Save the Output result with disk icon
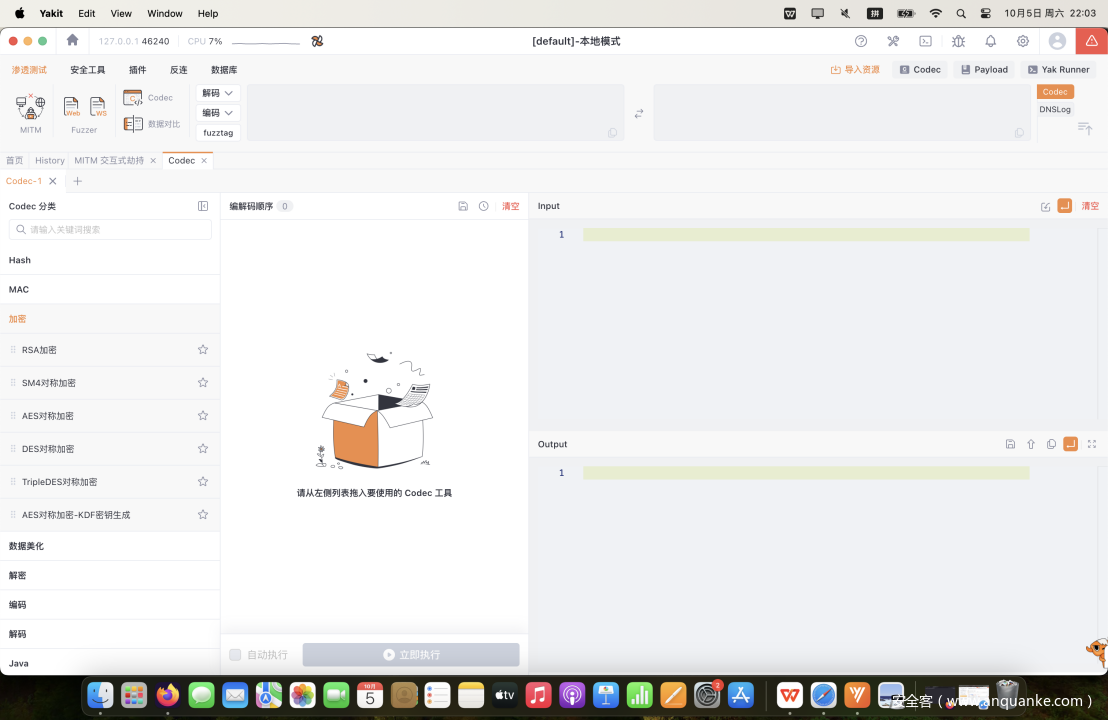1108x720 pixels. point(1010,444)
